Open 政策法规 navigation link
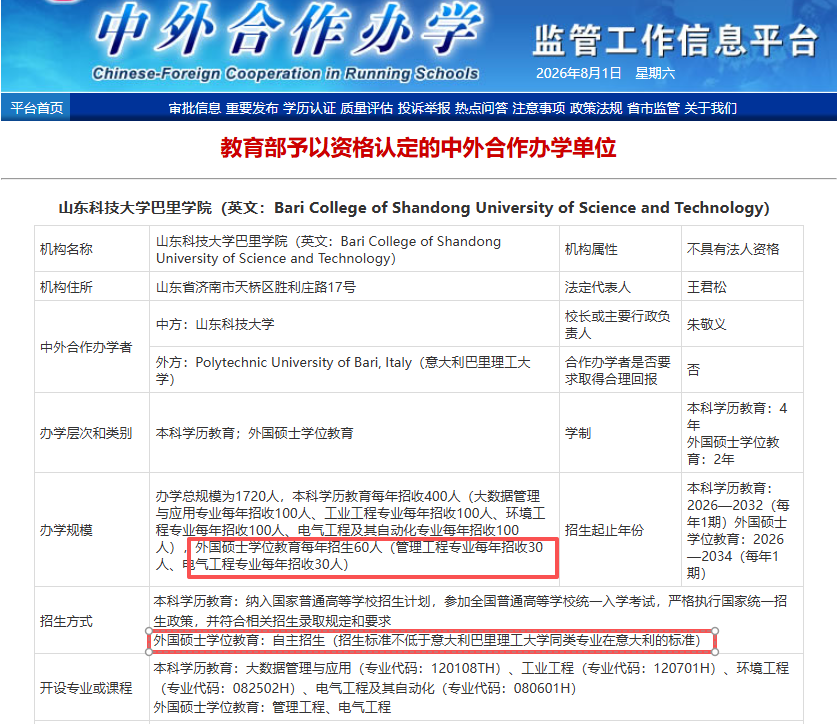The width and height of the screenshot is (838, 724). pos(596,108)
